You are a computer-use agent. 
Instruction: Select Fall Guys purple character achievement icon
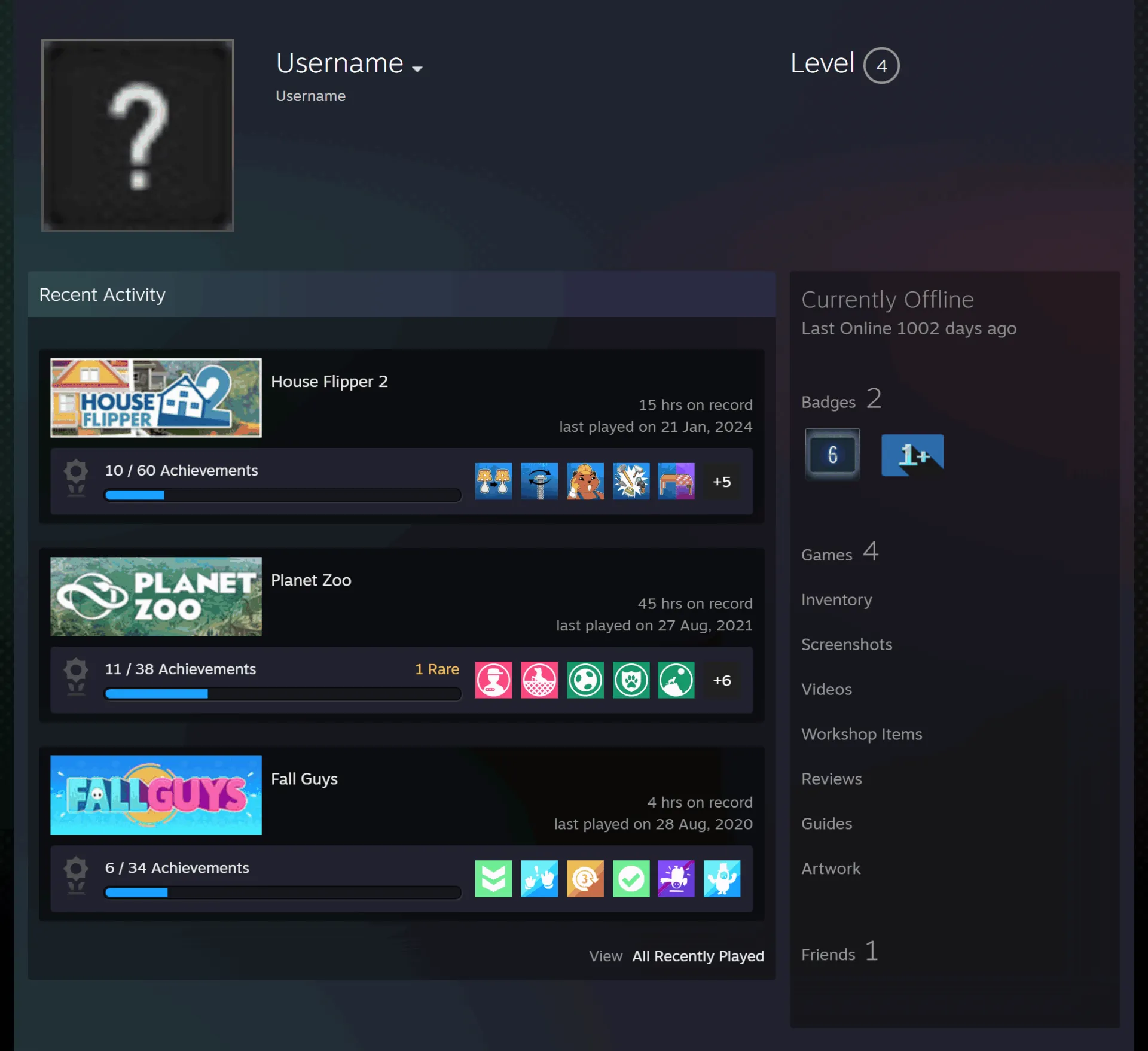click(676, 878)
